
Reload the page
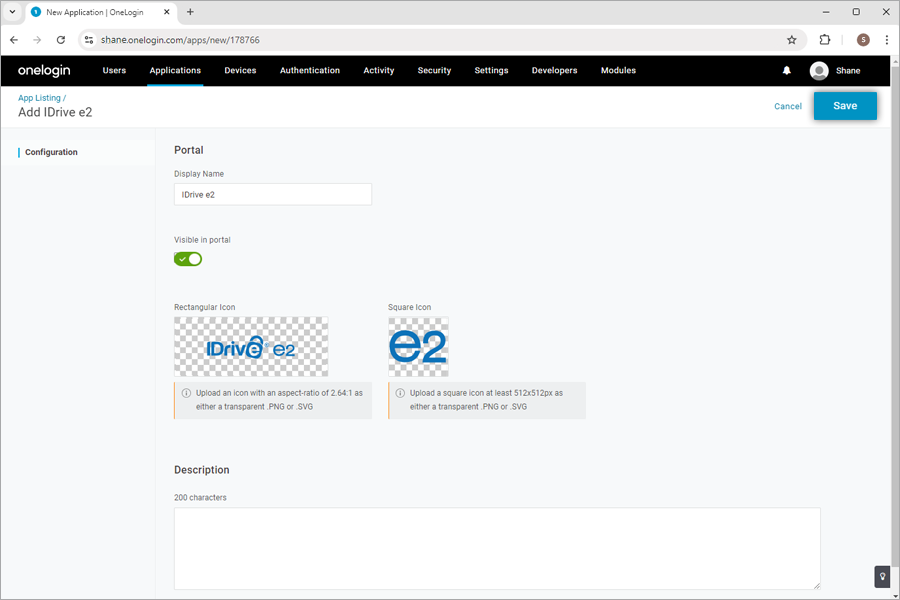(x=60, y=40)
